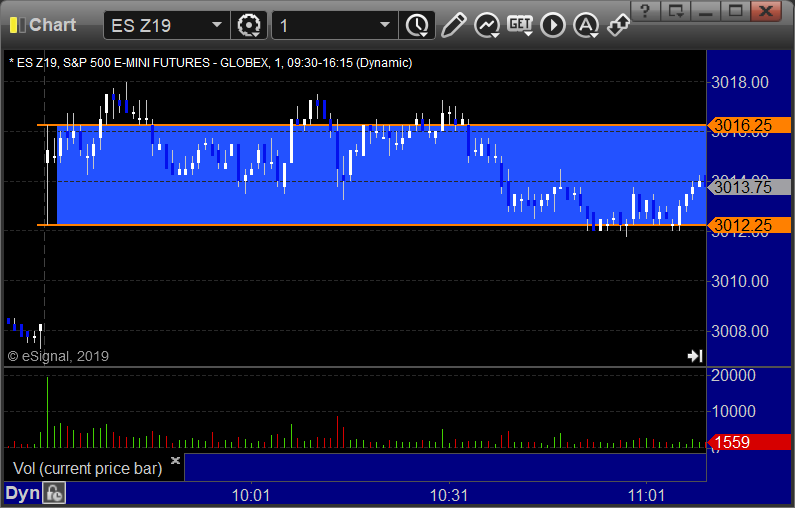Click the 3008.00 price axis label
The image size is (795, 508).
[x=740, y=332]
